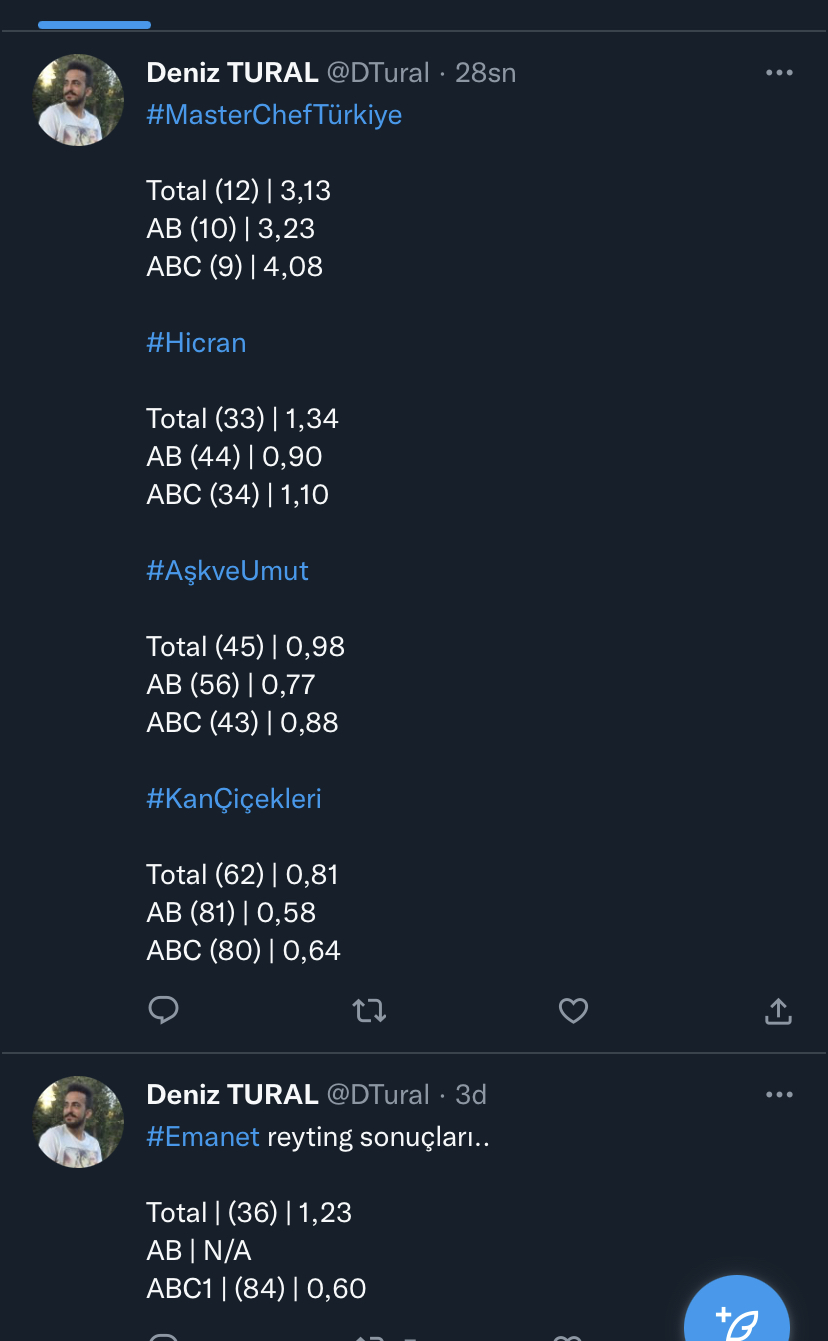The height and width of the screenshot is (1341, 828).
Task: Open Deniz TURAL avatar on Emanet tweet
Action: [78, 1122]
